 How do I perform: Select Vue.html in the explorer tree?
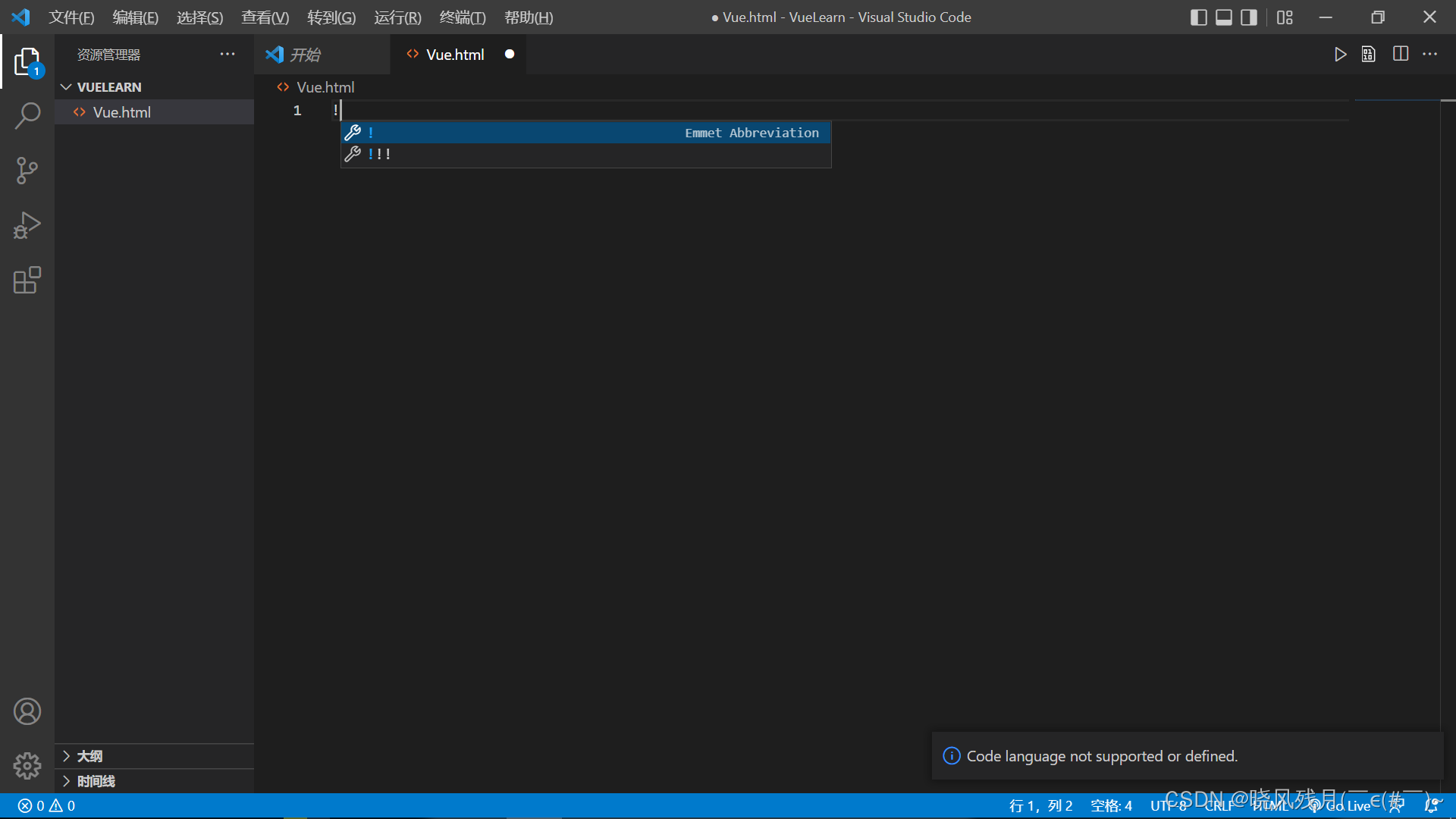pos(121,112)
